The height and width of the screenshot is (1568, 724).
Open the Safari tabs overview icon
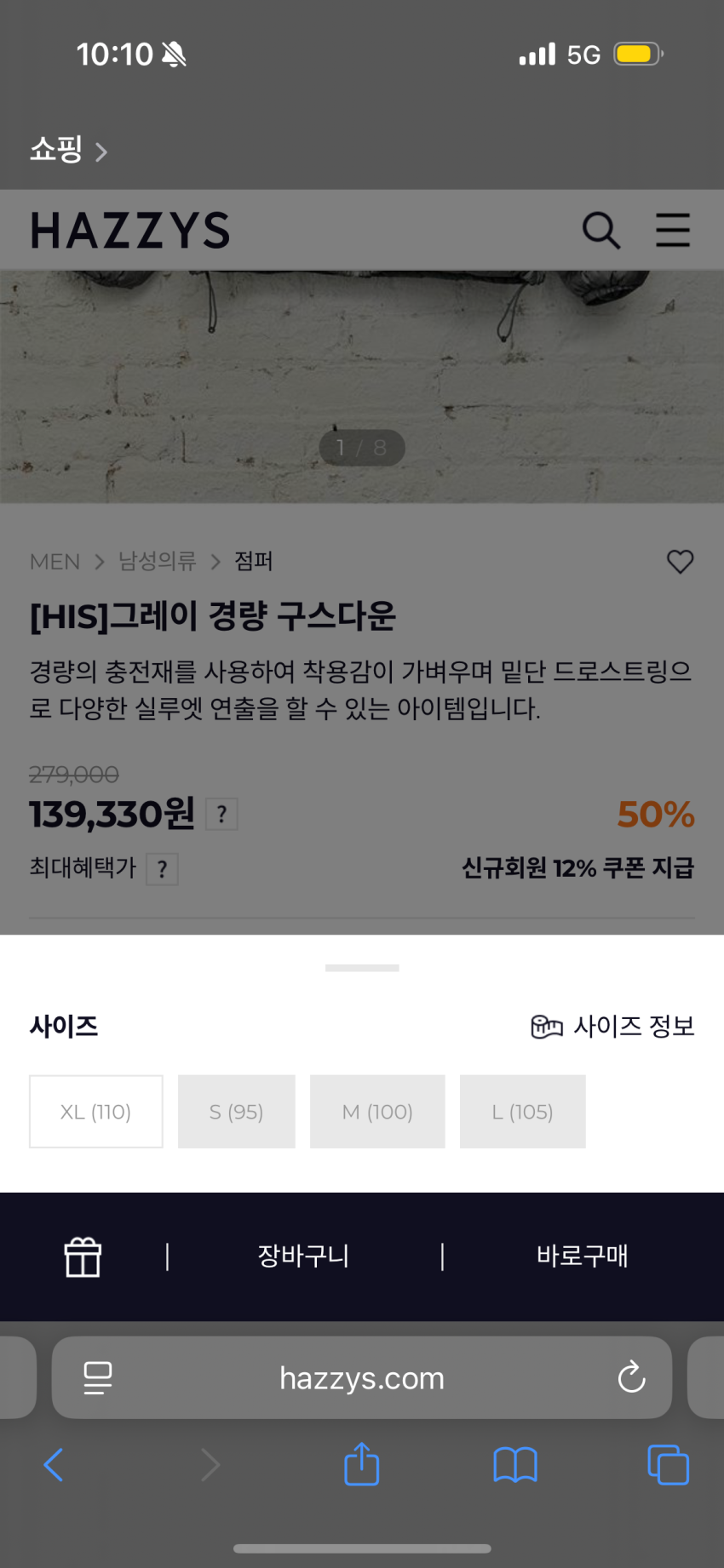click(x=668, y=1465)
